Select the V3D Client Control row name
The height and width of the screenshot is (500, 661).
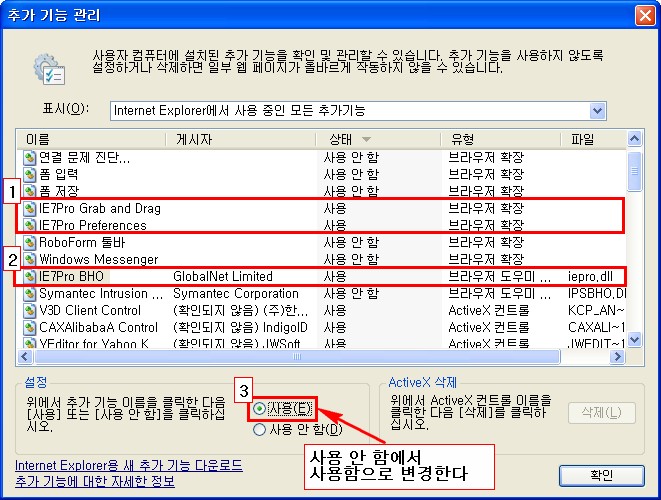[90, 310]
